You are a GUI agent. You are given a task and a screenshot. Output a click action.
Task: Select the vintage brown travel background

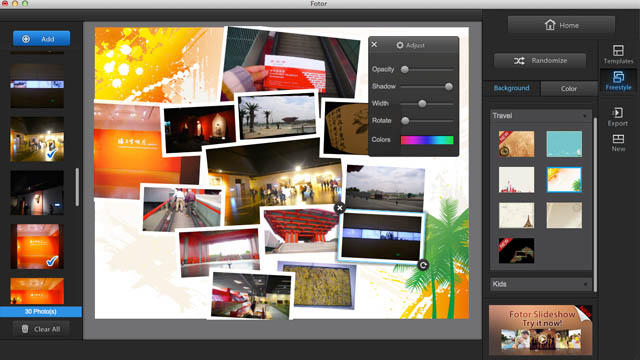tap(516, 144)
